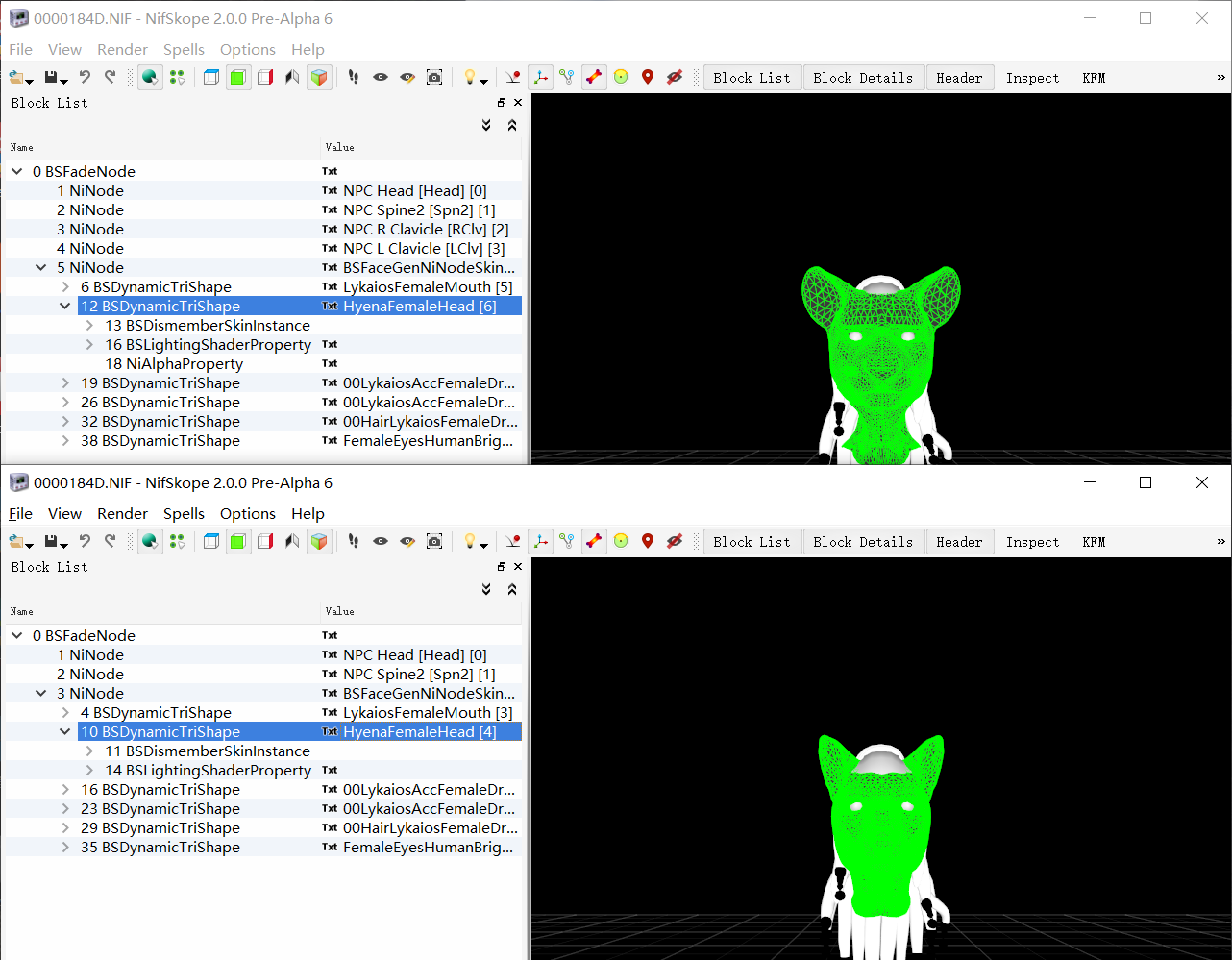1232x960 pixels.
Task: Expand the 35 BSDynamicTriShape row
Action: [x=65, y=848]
